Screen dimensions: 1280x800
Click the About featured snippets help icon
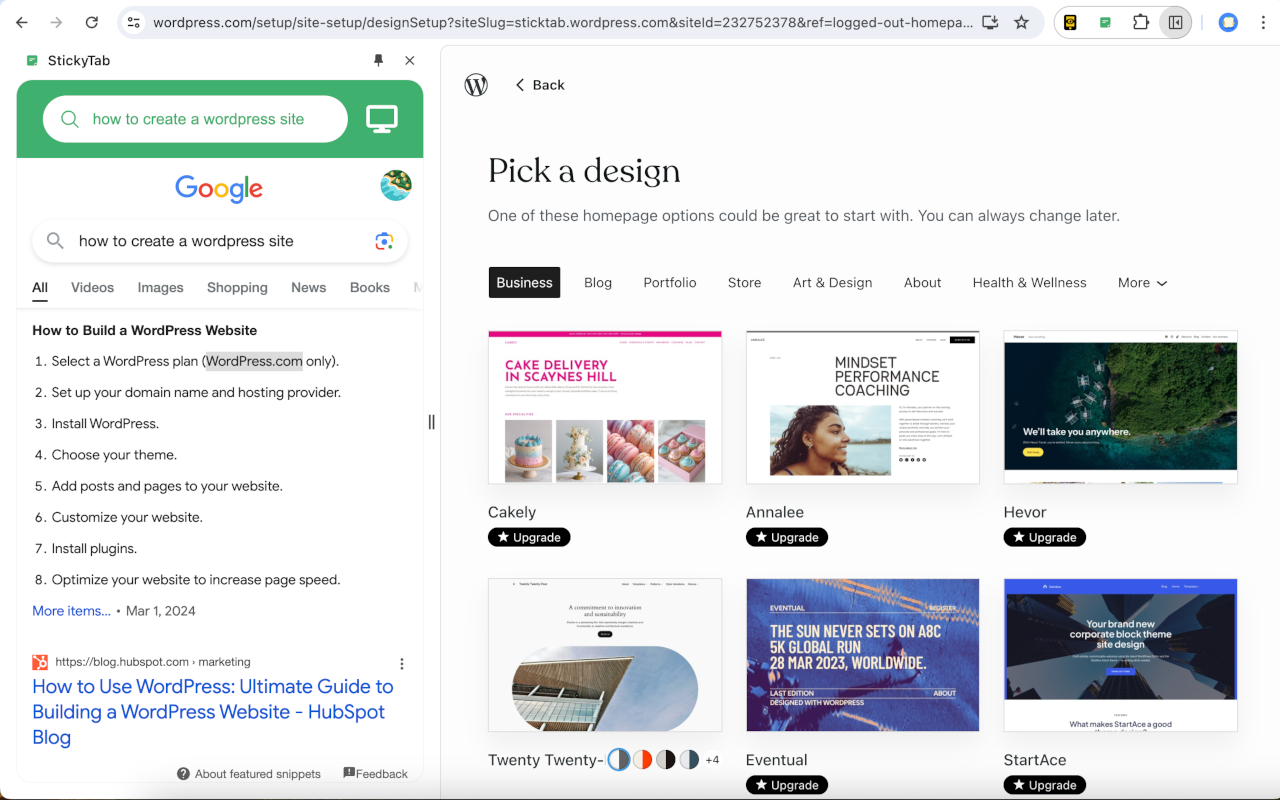click(184, 774)
